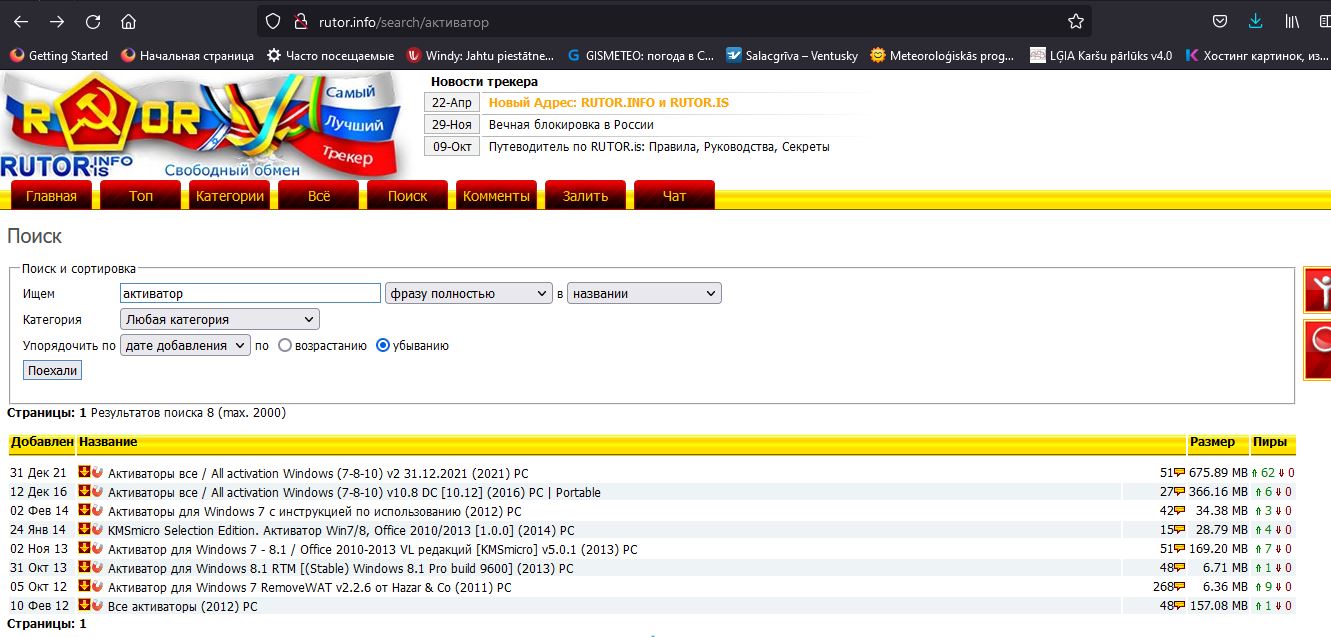
Task: Click the 'Добавлен' column header
Action: [x=42, y=442]
